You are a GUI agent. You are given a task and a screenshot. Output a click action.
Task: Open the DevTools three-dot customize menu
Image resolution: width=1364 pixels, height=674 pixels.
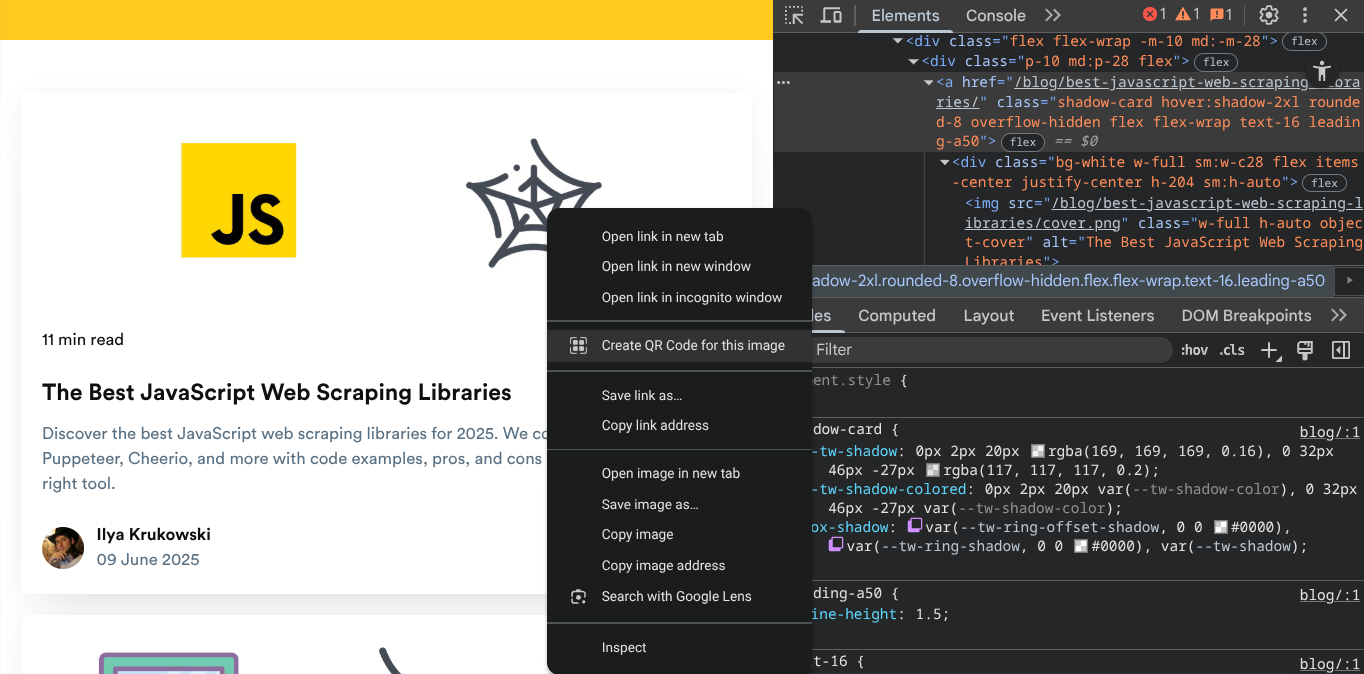coord(1305,15)
